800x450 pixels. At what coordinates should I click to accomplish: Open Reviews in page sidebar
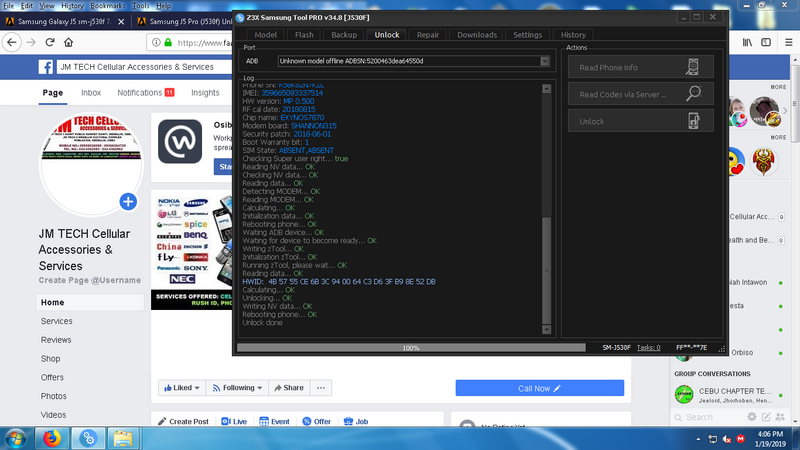(x=56, y=340)
